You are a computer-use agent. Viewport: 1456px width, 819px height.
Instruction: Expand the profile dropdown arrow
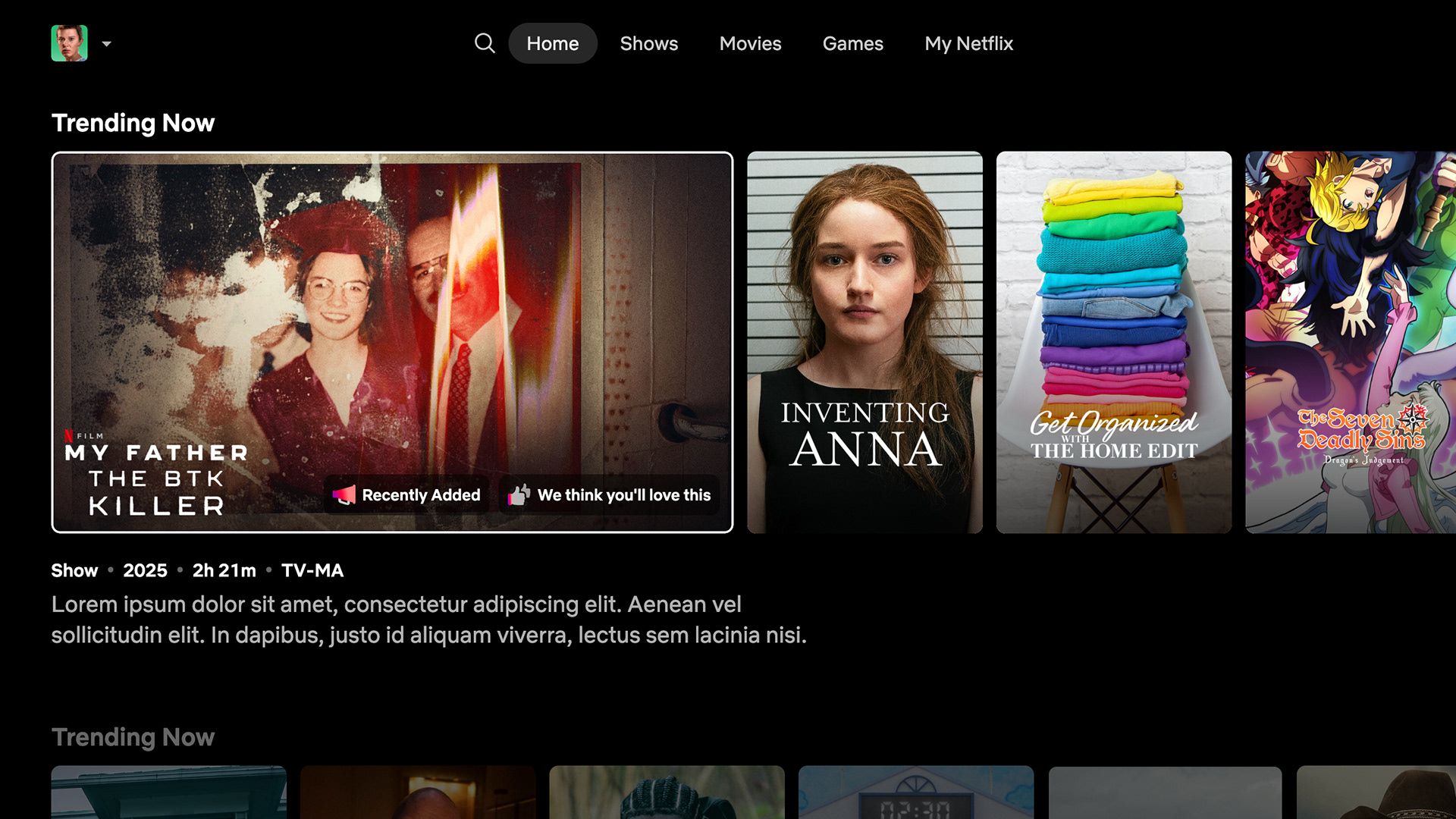coord(107,44)
